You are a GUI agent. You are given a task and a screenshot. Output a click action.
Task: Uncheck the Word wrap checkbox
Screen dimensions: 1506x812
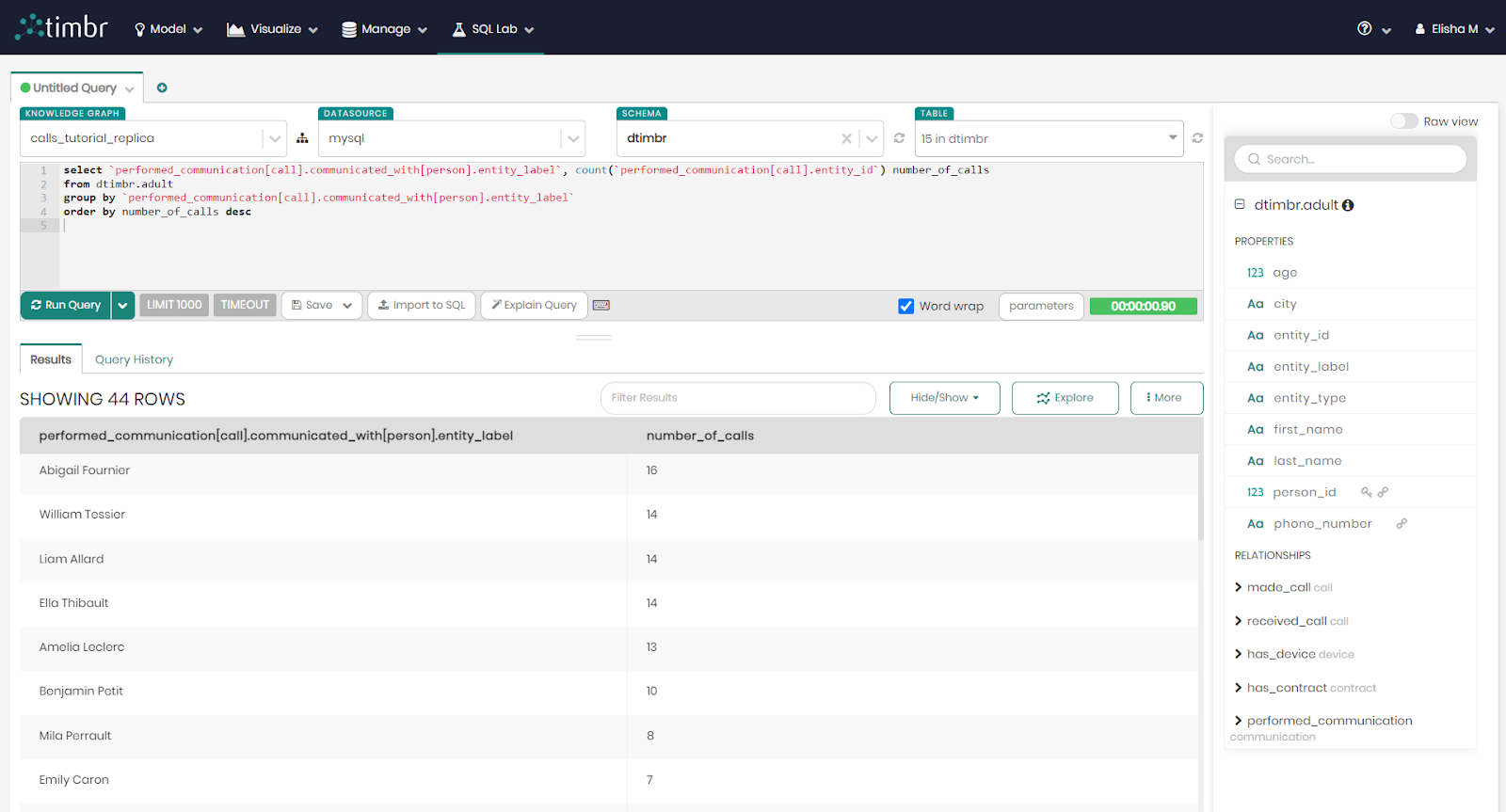point(906,306)
